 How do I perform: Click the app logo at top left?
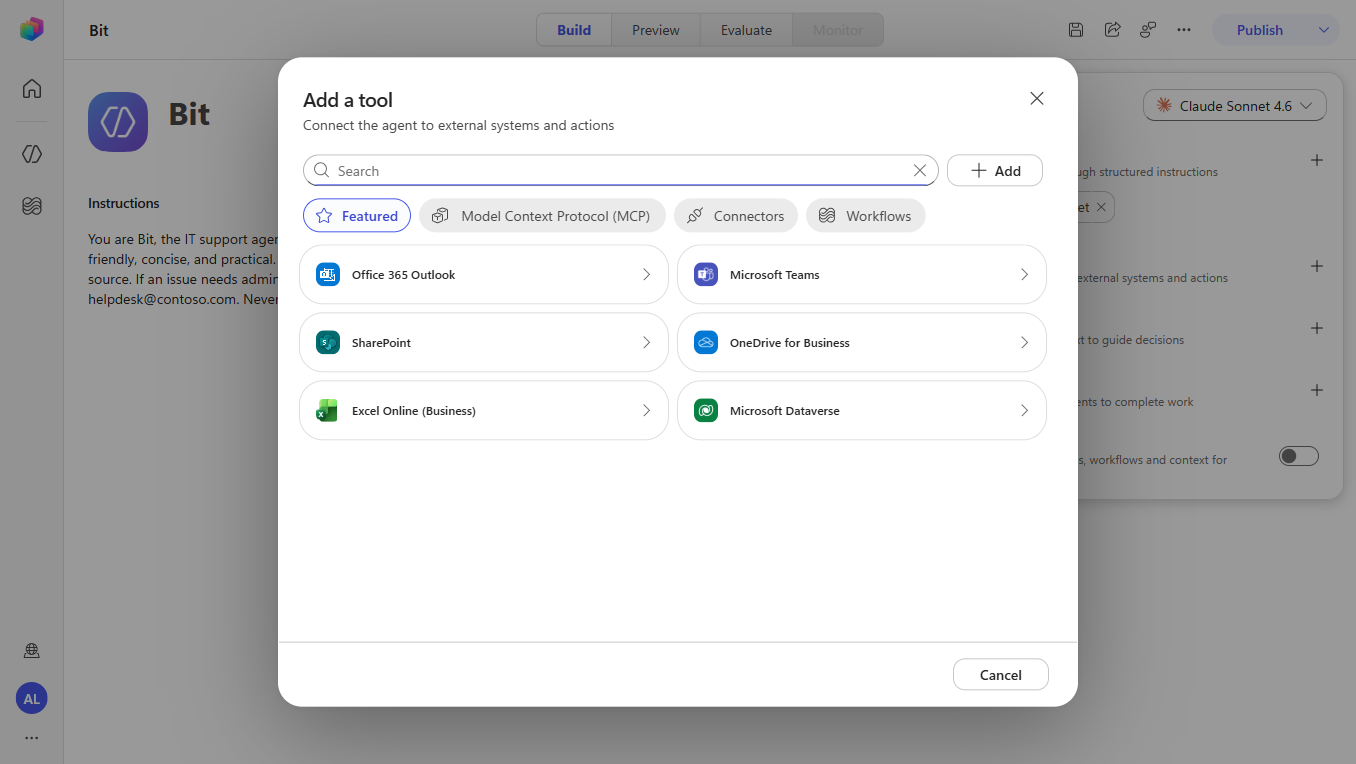[x=32, y=29]
